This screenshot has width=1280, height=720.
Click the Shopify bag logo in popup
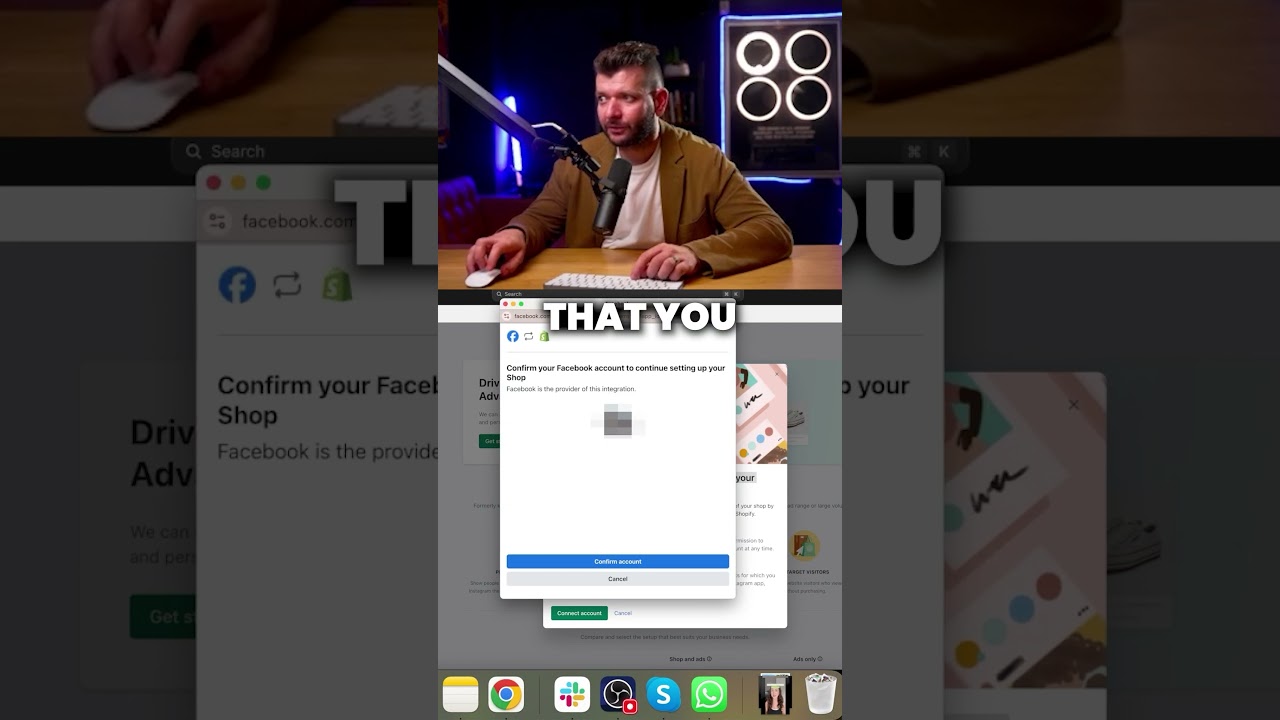[x=544, y=336]
